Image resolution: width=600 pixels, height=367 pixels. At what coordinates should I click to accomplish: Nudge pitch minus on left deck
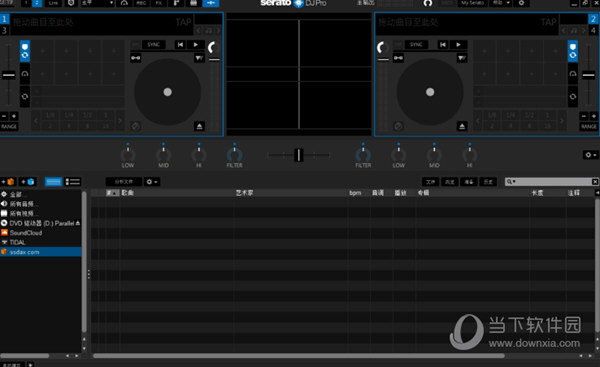pyautogui.click(x=4, y=116)
